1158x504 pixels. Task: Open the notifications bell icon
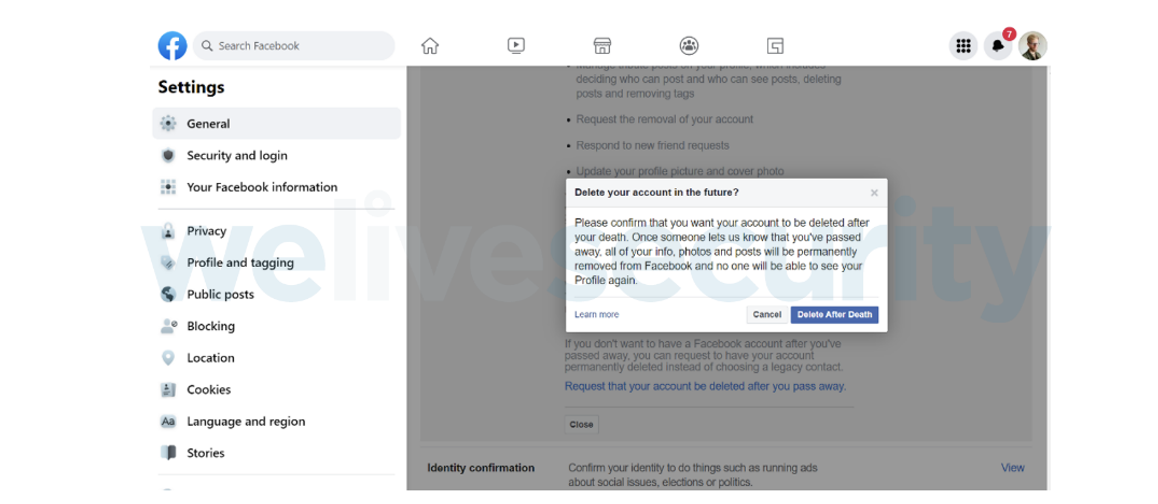tap(997, 46)
